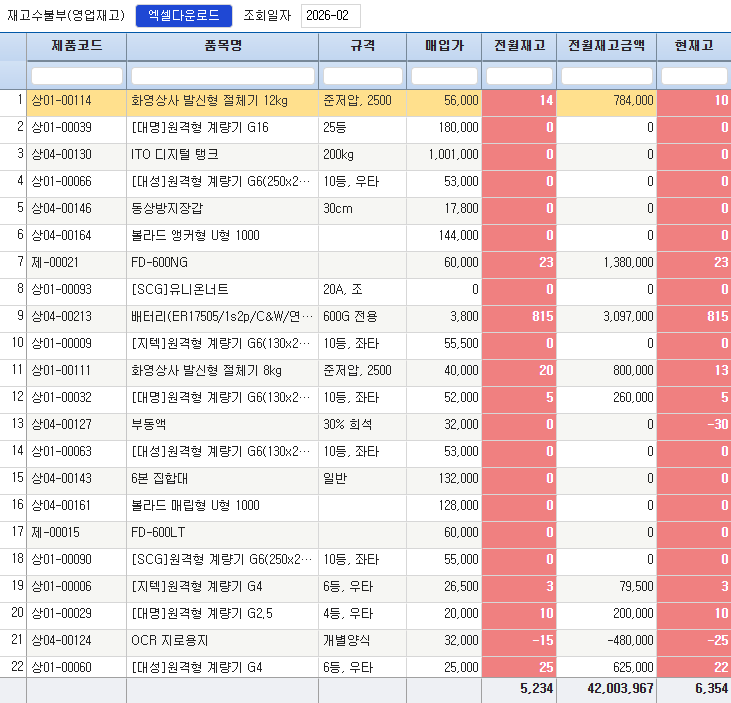
Task: Sort by the 전월재고금액 column header
Action: 607,46
